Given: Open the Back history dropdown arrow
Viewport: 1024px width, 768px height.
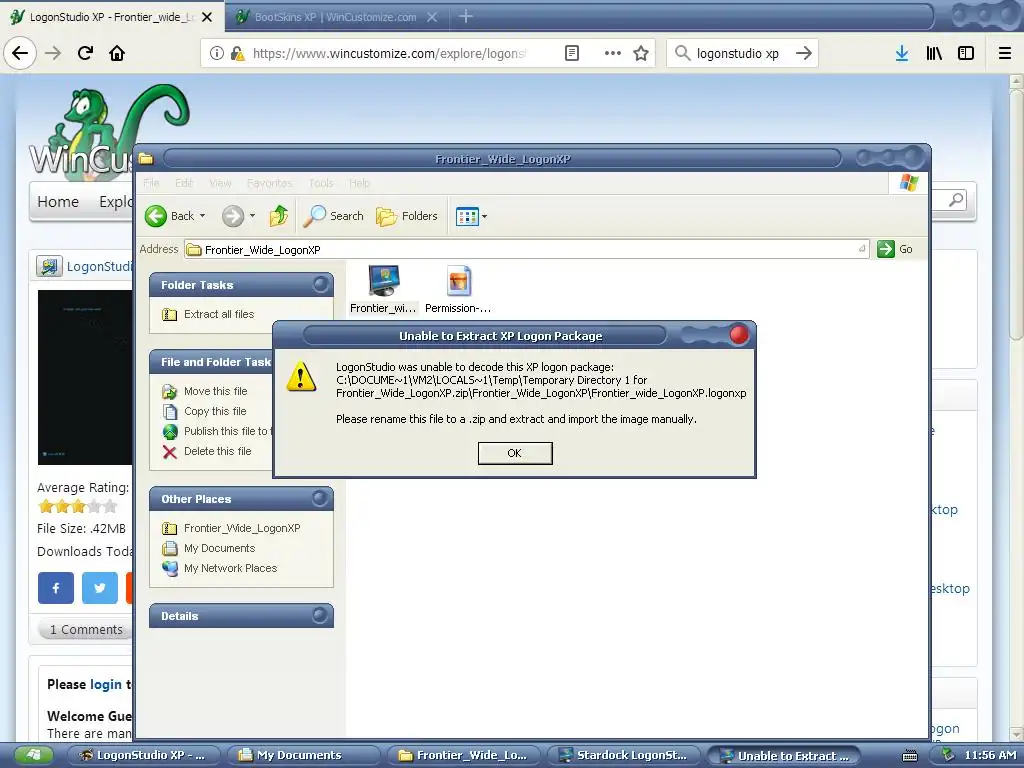Looking at the screenshot, I should [202, 216].
